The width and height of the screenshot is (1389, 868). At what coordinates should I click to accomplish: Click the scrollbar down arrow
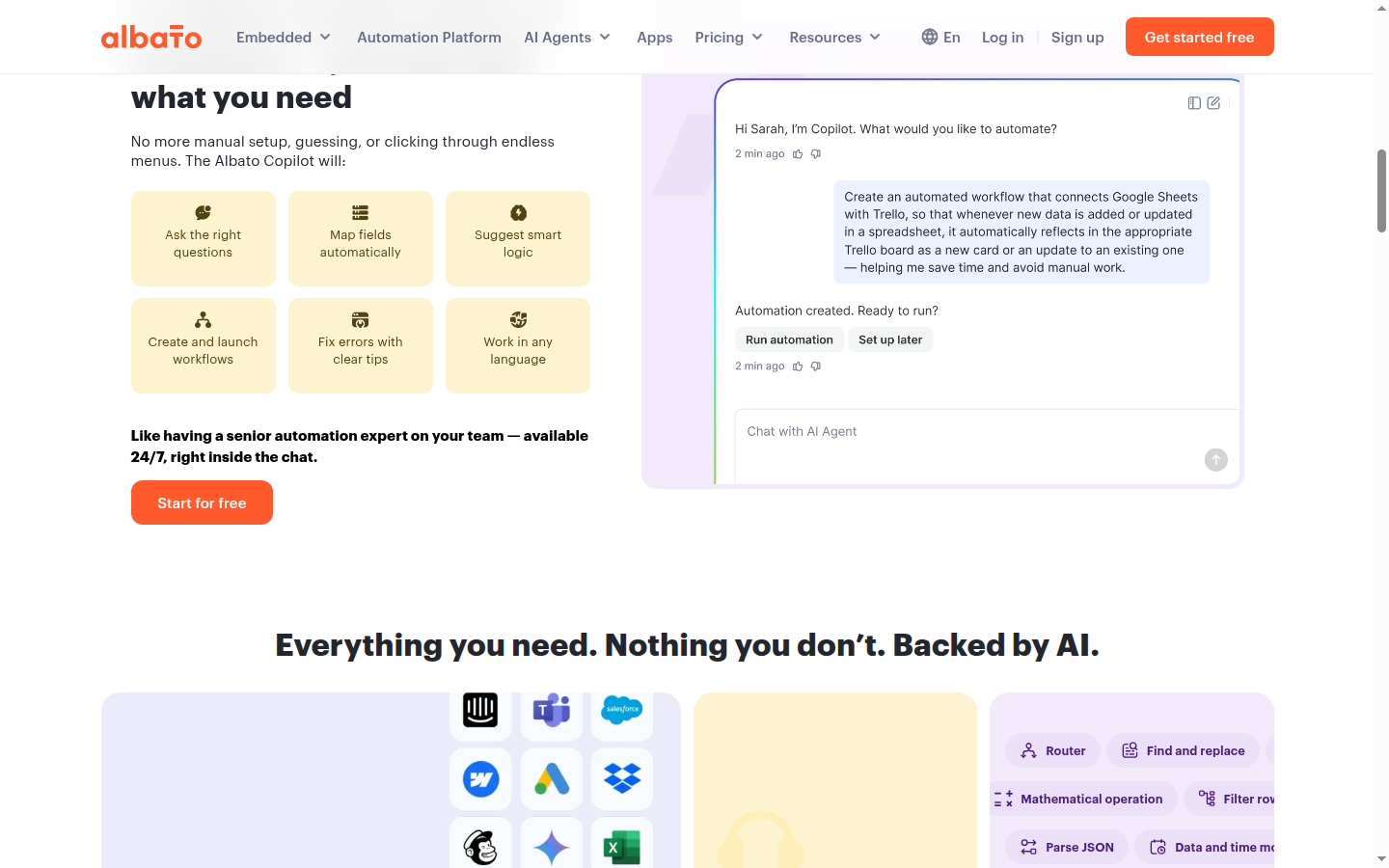tap(1381, 858)
